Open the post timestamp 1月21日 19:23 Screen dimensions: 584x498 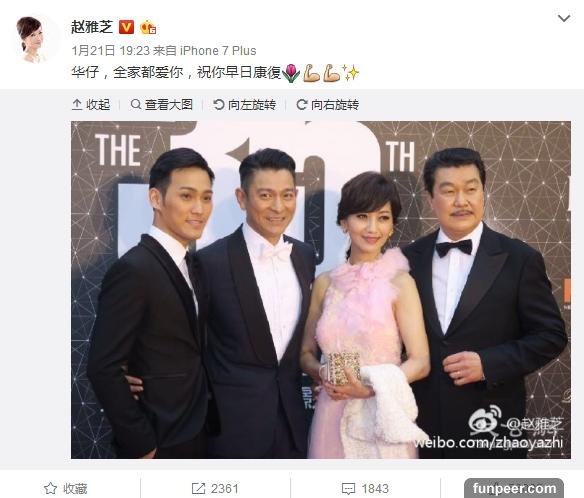tap(111, 51)
